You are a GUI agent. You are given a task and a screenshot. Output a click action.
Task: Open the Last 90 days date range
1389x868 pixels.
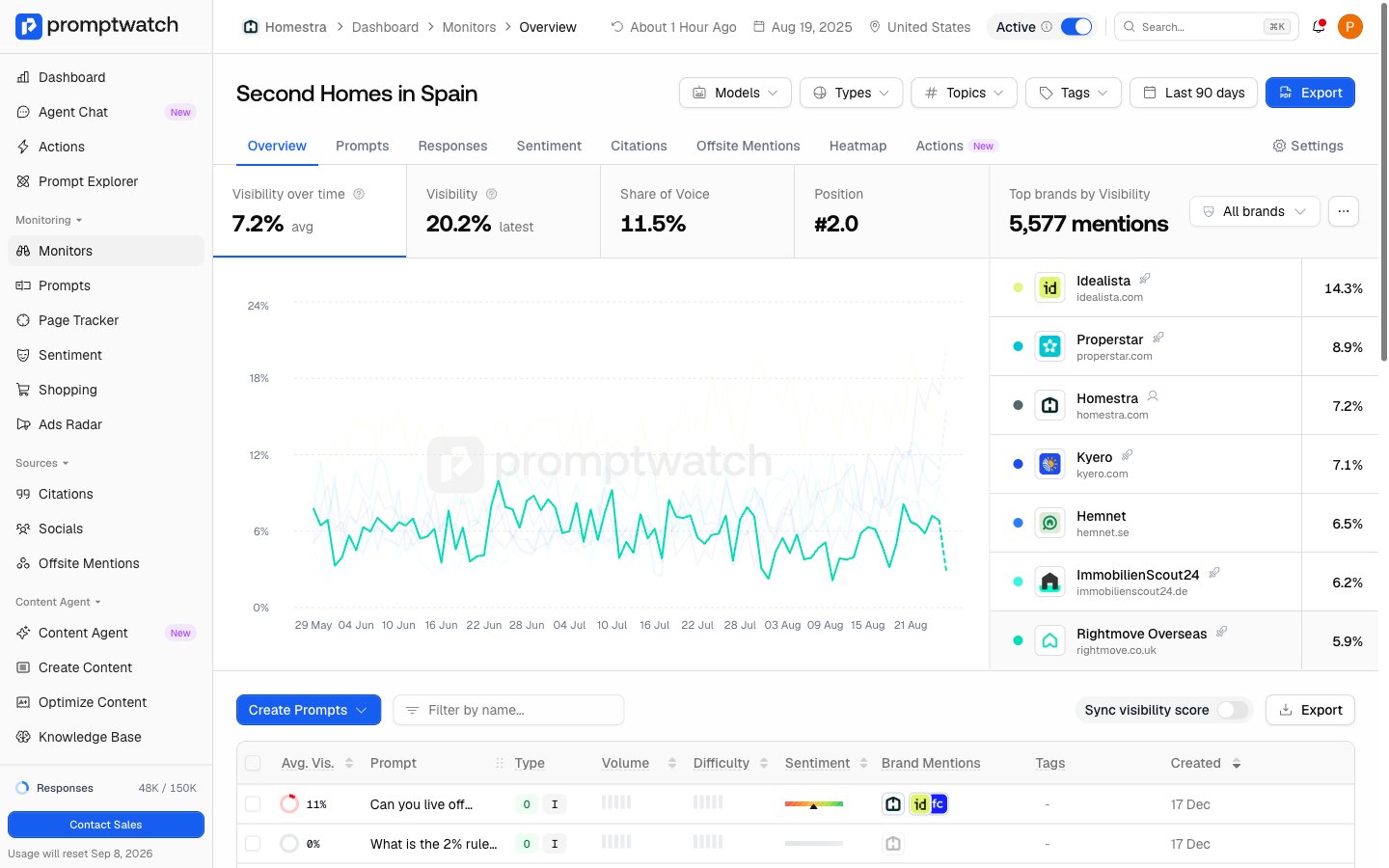point(1193,93)
